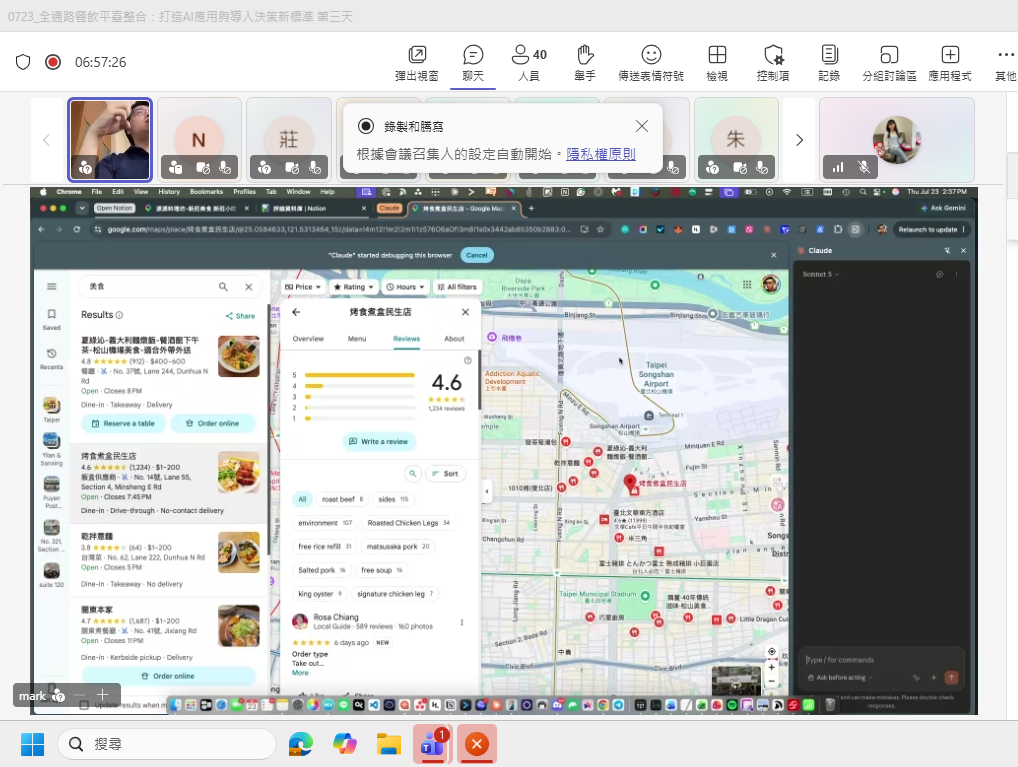The height and width of the screenshot is (767, 1018).
Task: Open Microsoft Edge from taskbar
Action: 301,744
